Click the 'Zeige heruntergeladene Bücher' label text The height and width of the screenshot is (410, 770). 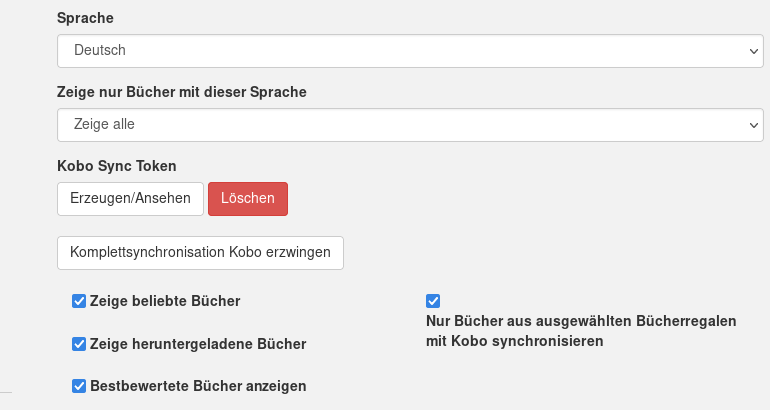198,344
